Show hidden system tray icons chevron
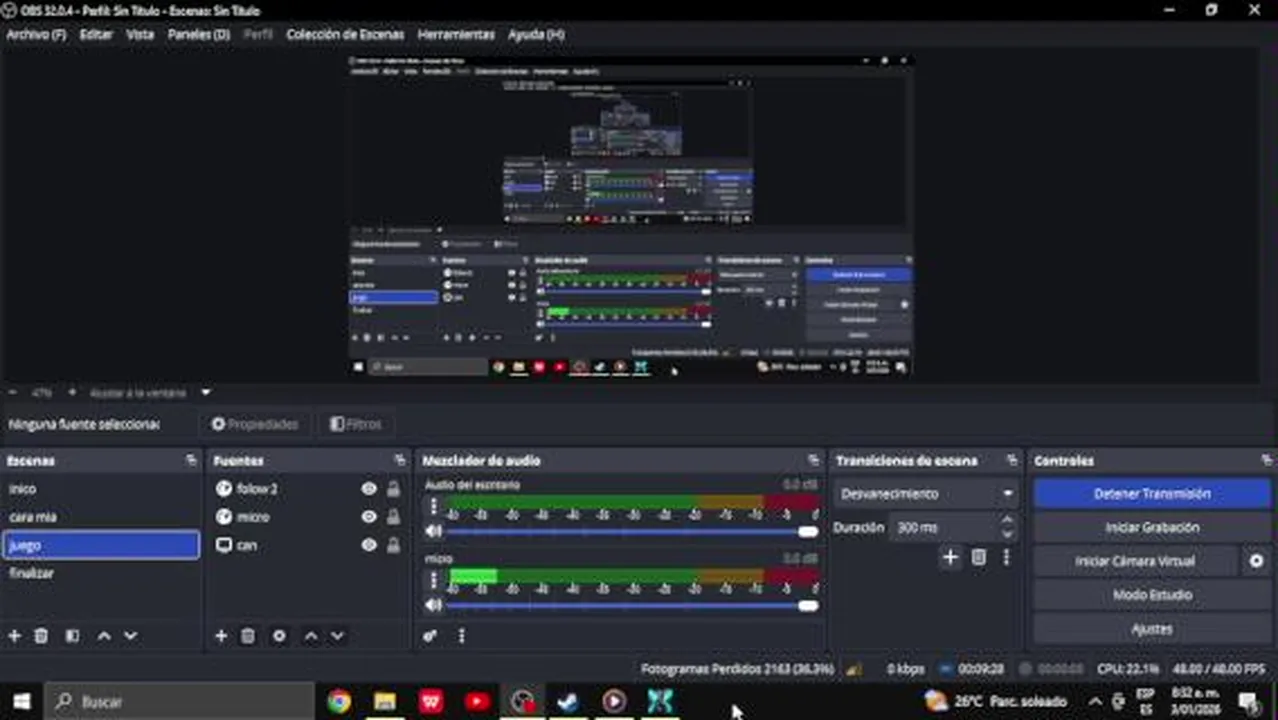1278x720 pixels. point(1094,702)
